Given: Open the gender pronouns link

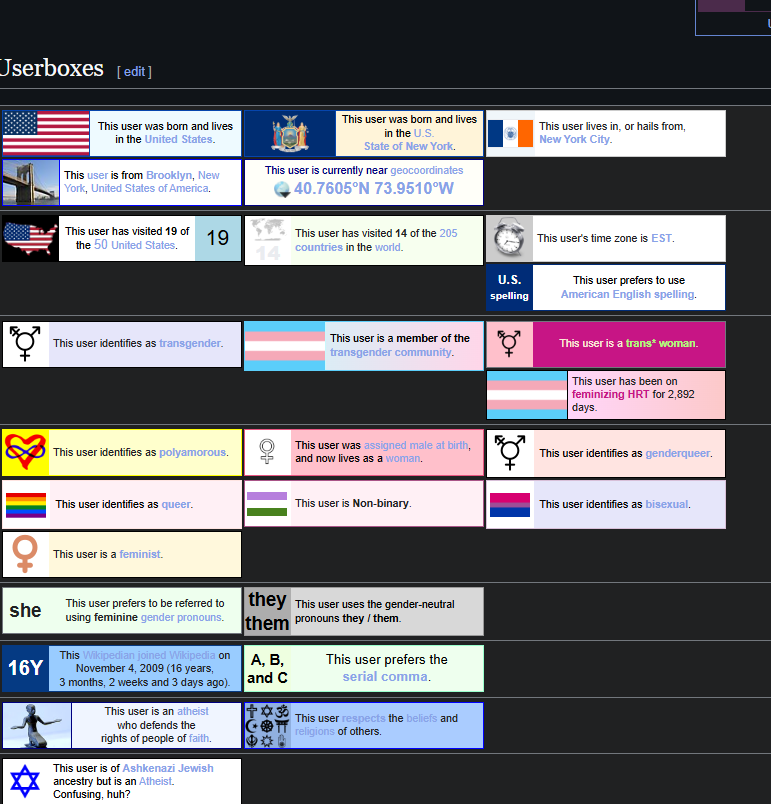Looking at the screenshot, I should pyautogui.click(x=182, y=617).
